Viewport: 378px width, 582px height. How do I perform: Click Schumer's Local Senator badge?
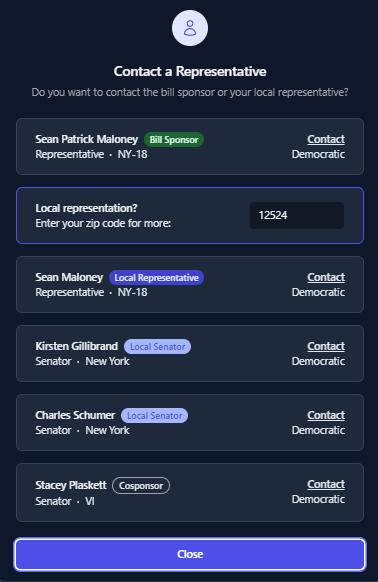(154, 416)
